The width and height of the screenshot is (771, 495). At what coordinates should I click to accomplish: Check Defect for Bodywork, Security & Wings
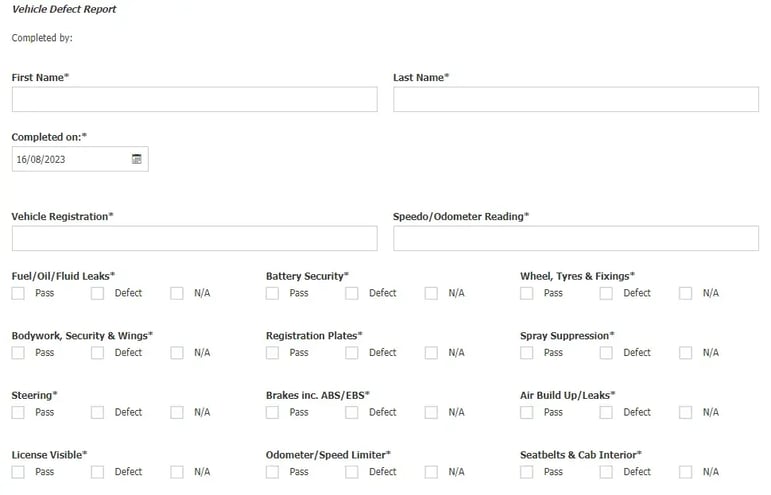(97, 353)
